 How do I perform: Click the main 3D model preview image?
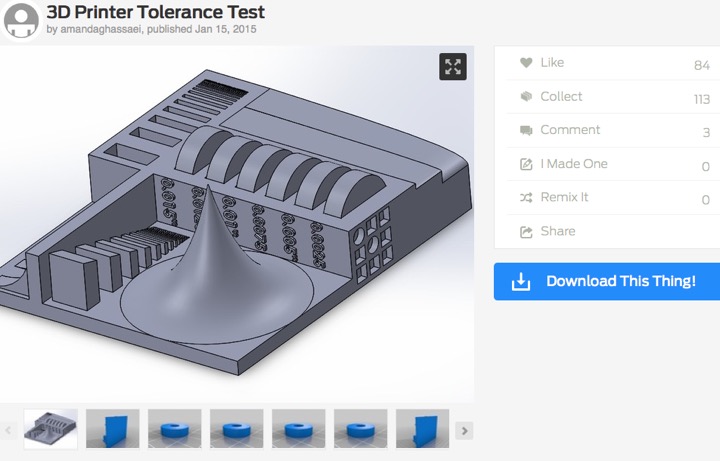(x=237, y=224)
